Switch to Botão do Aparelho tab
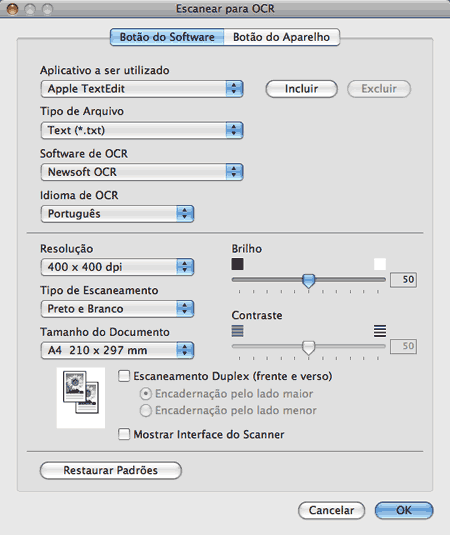The height and width of the screenshot is (535, 450). [281, 37]
